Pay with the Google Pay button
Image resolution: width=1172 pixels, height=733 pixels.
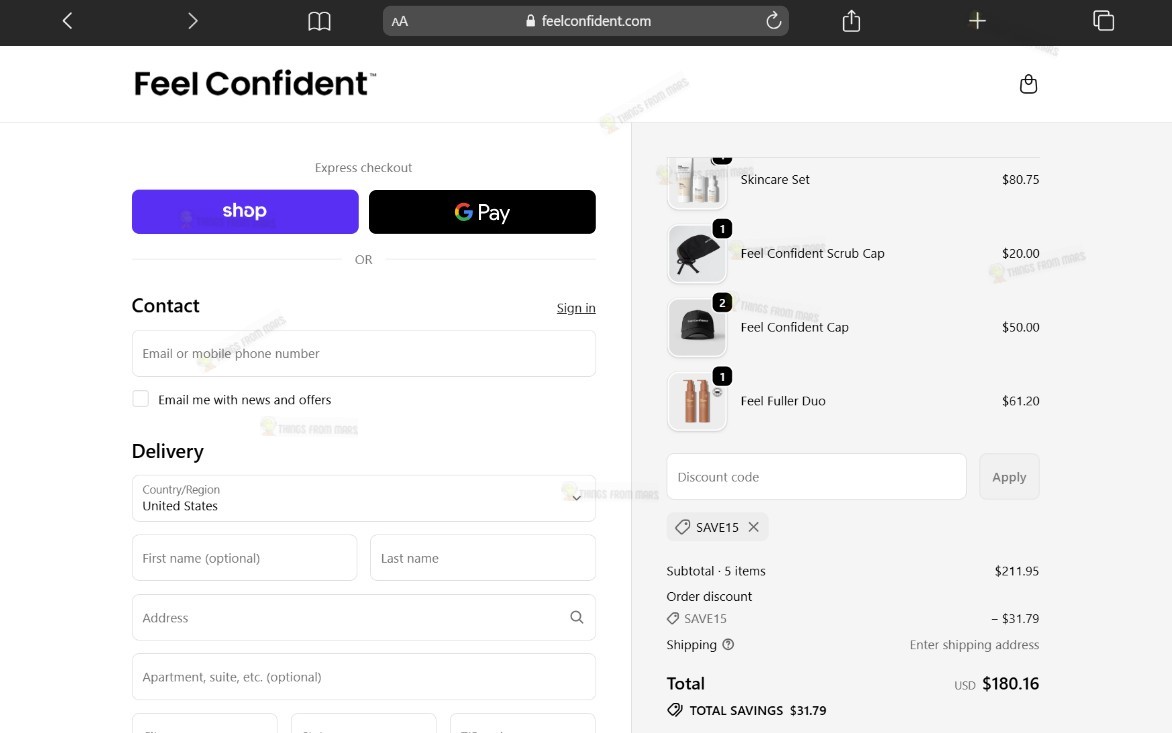click(x=482, y=211)
